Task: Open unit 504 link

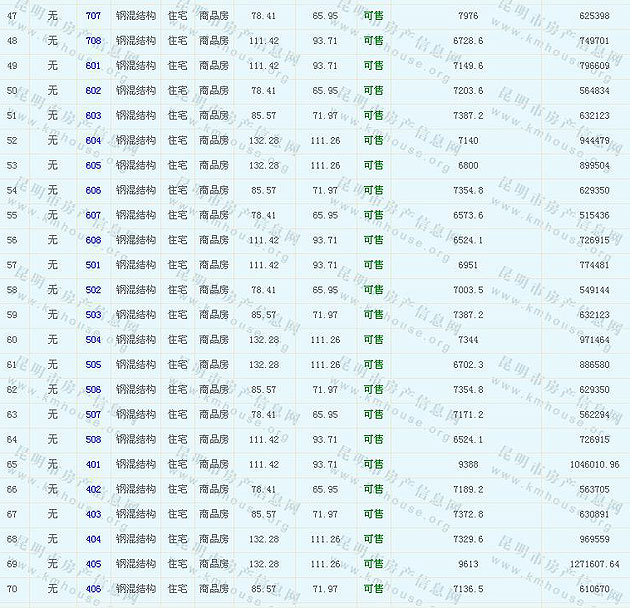Action: point(93,340)
